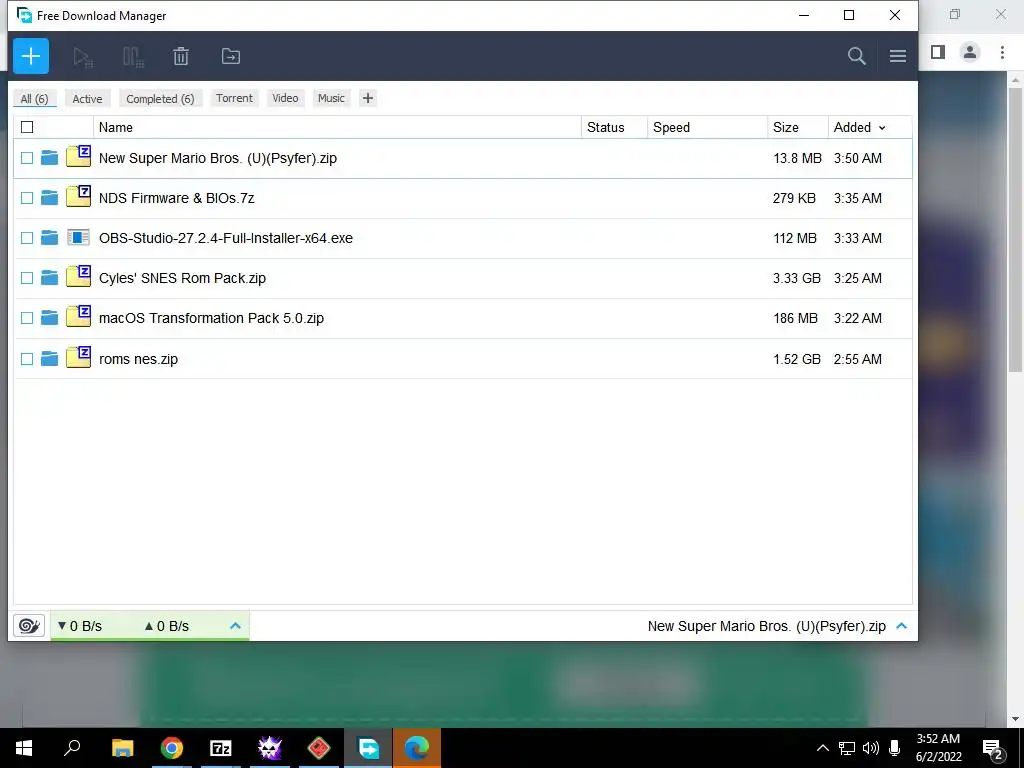Open the notification center icon
The width and height of the screenshot is (1024, 768).
tap(993, 748)
